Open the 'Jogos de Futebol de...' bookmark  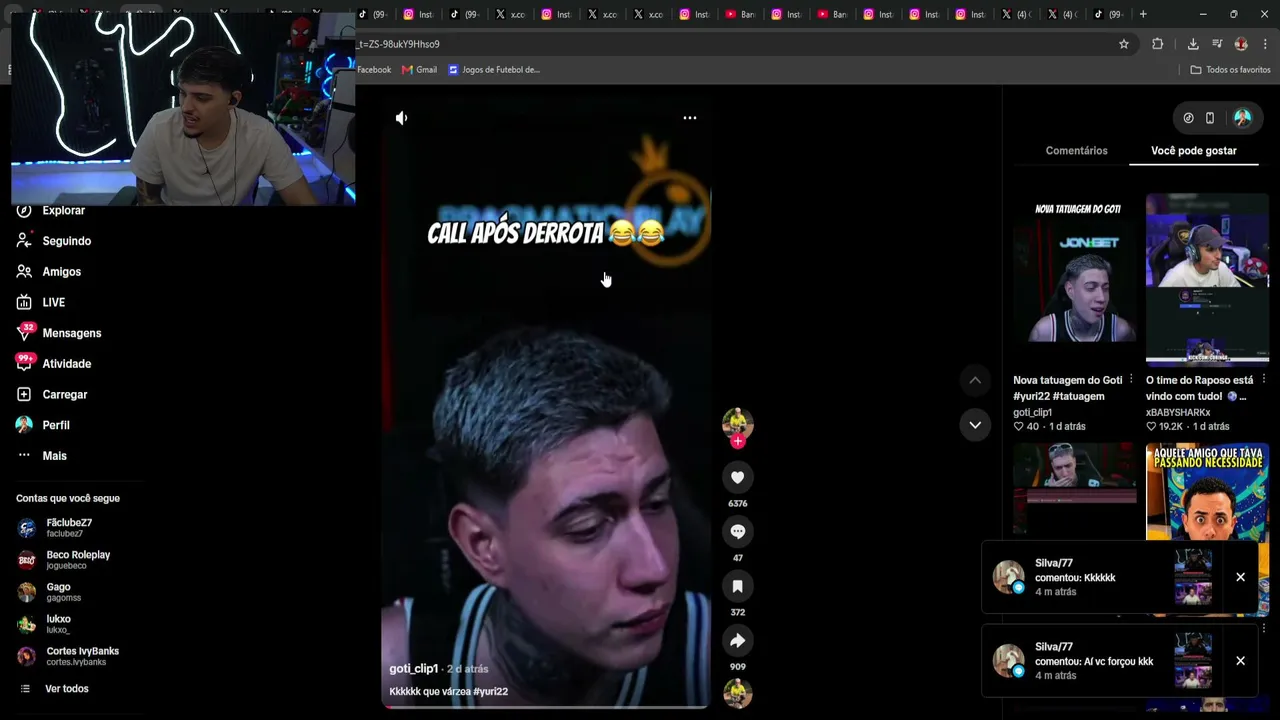click(x=494, y=70)
